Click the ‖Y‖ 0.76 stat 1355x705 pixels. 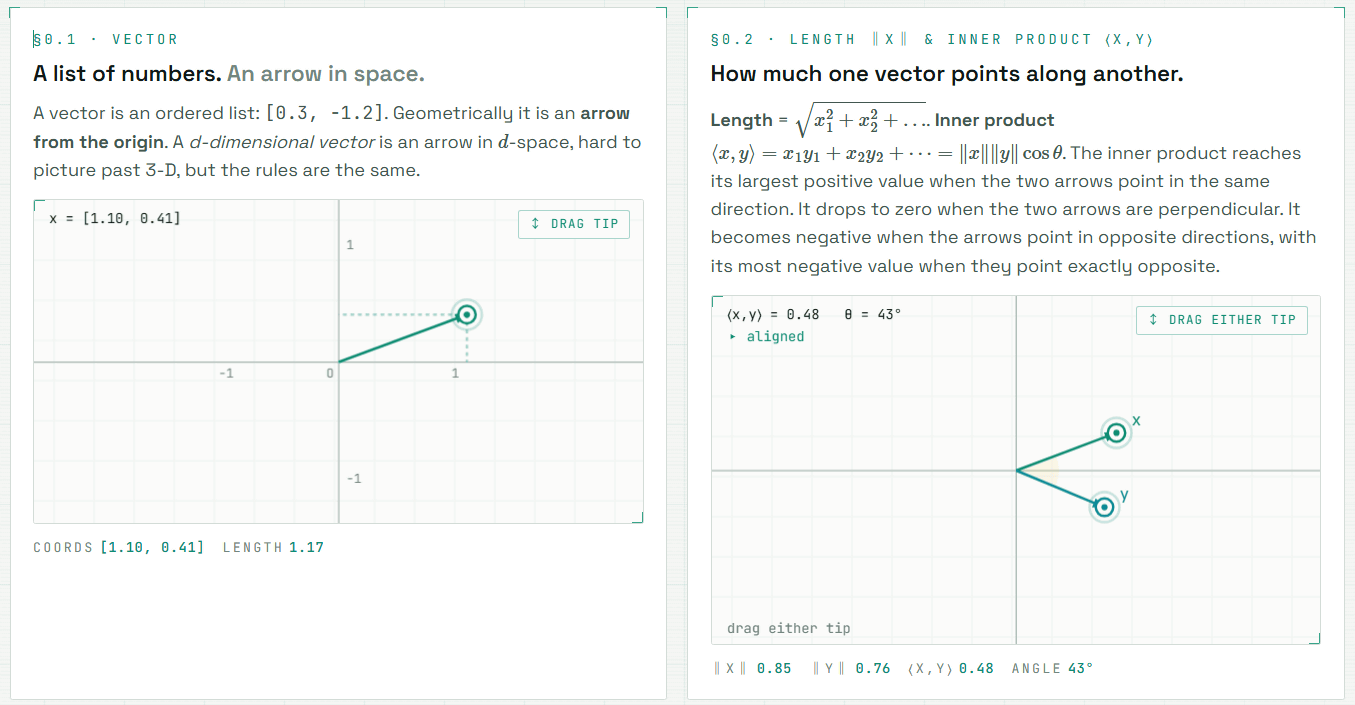(x=851, y=668)
